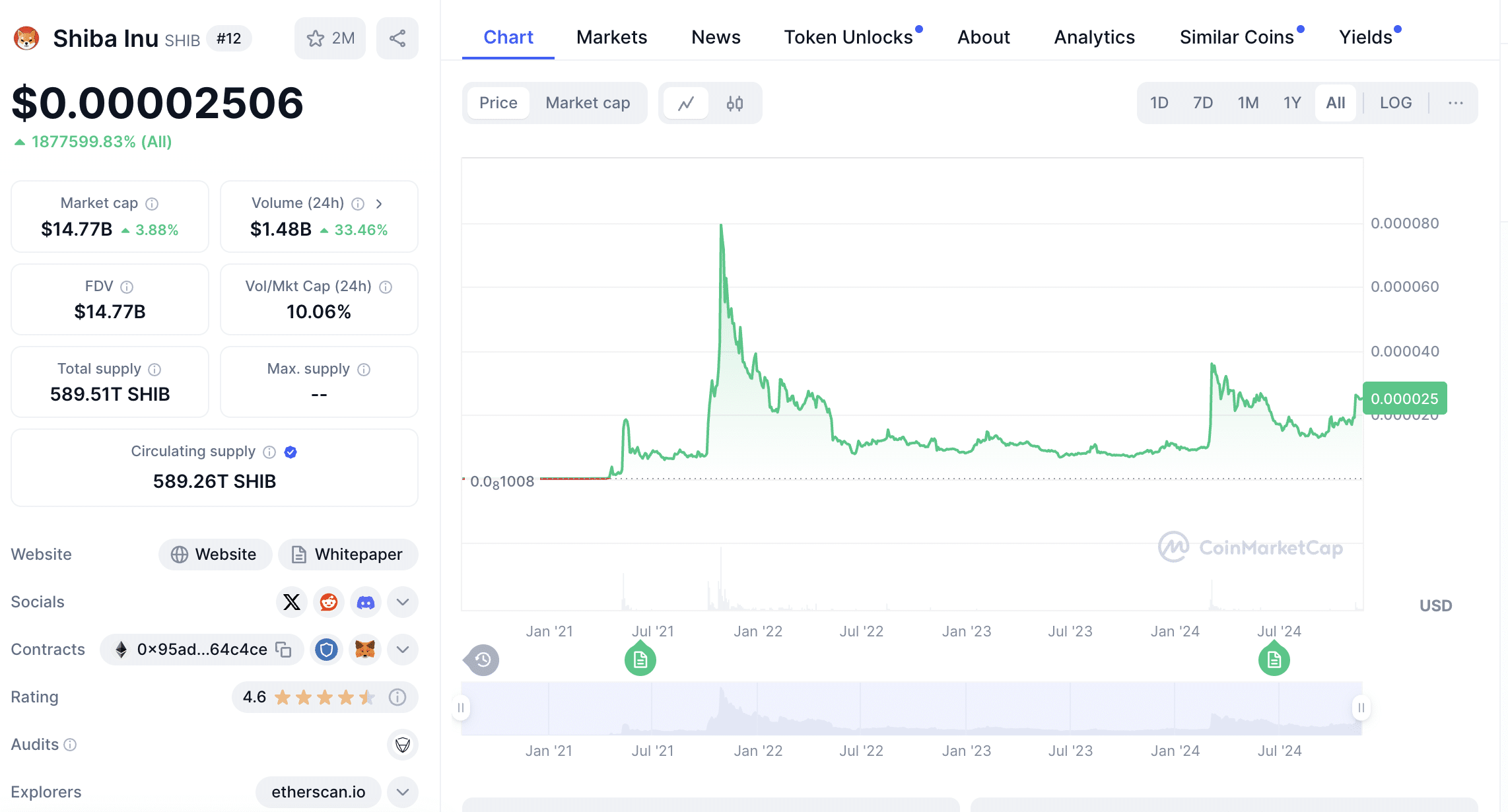Open X (Twitter) social link

[292, 602]
